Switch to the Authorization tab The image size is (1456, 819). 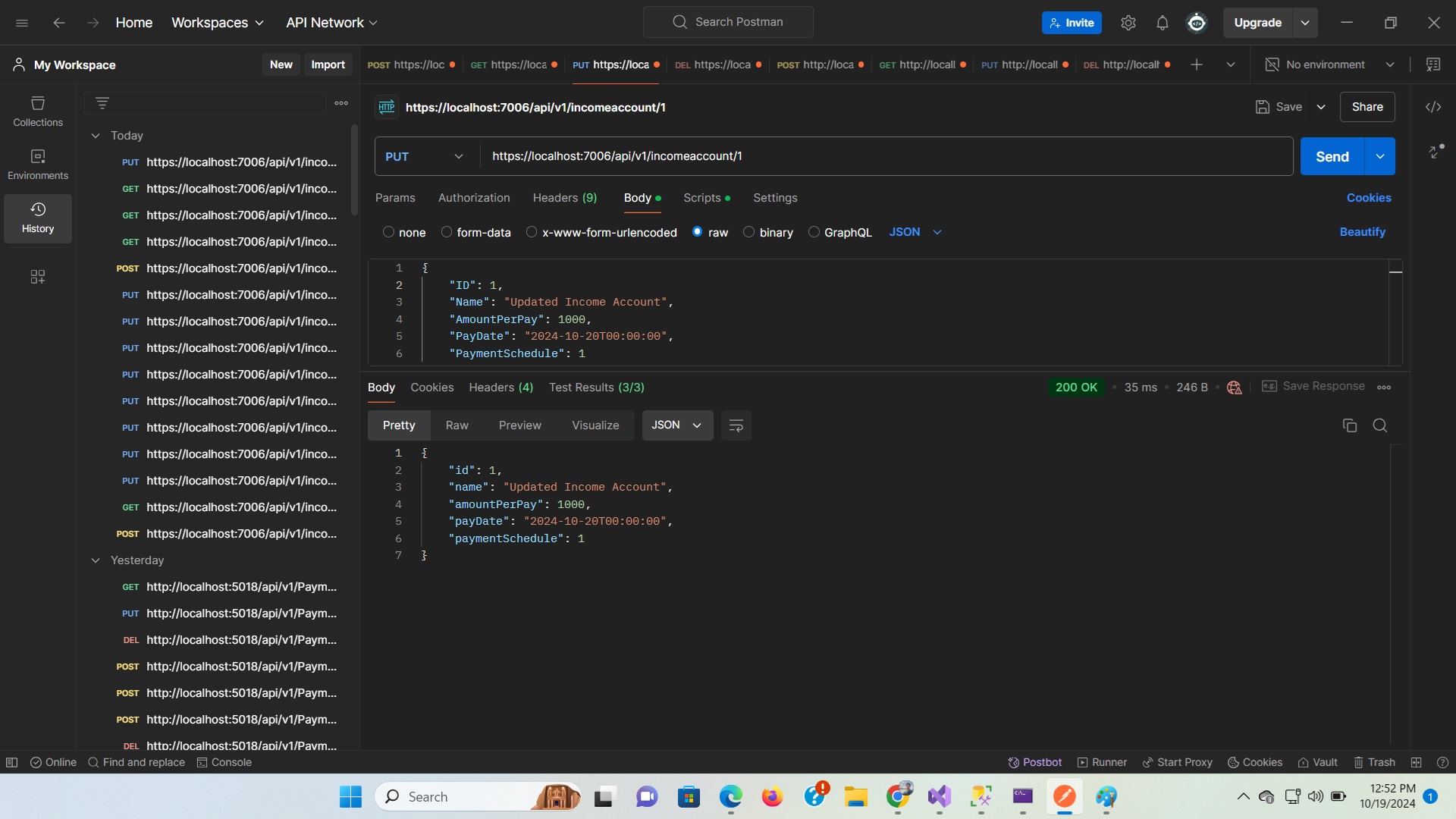(x=474, y=198)
